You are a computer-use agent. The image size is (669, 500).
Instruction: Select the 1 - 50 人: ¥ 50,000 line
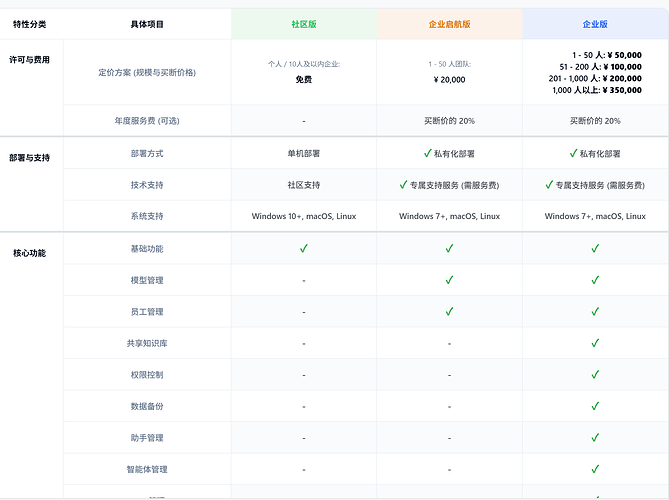click(x=607, y=55)
